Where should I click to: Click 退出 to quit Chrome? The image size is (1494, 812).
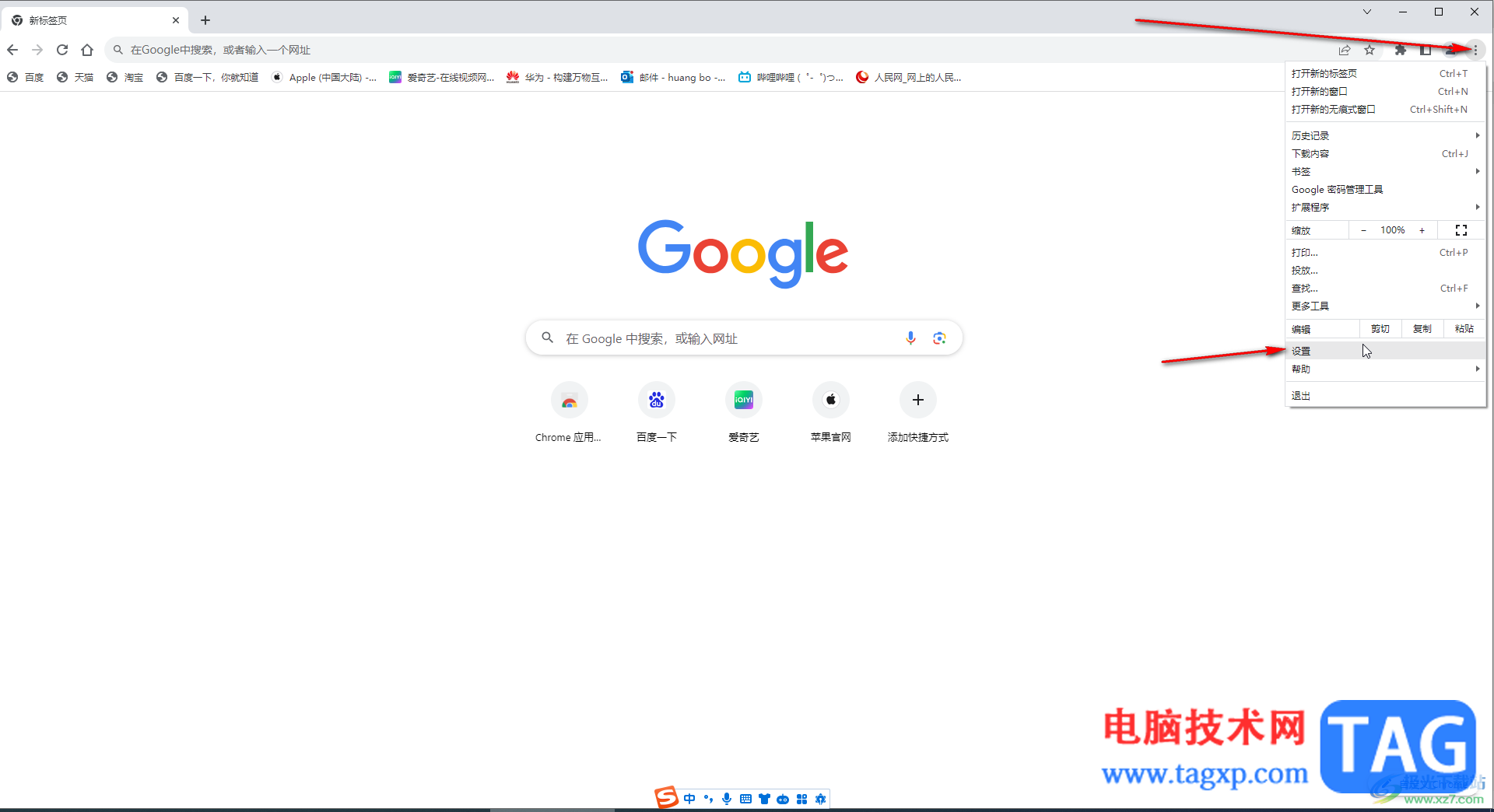pos(1386,396)
